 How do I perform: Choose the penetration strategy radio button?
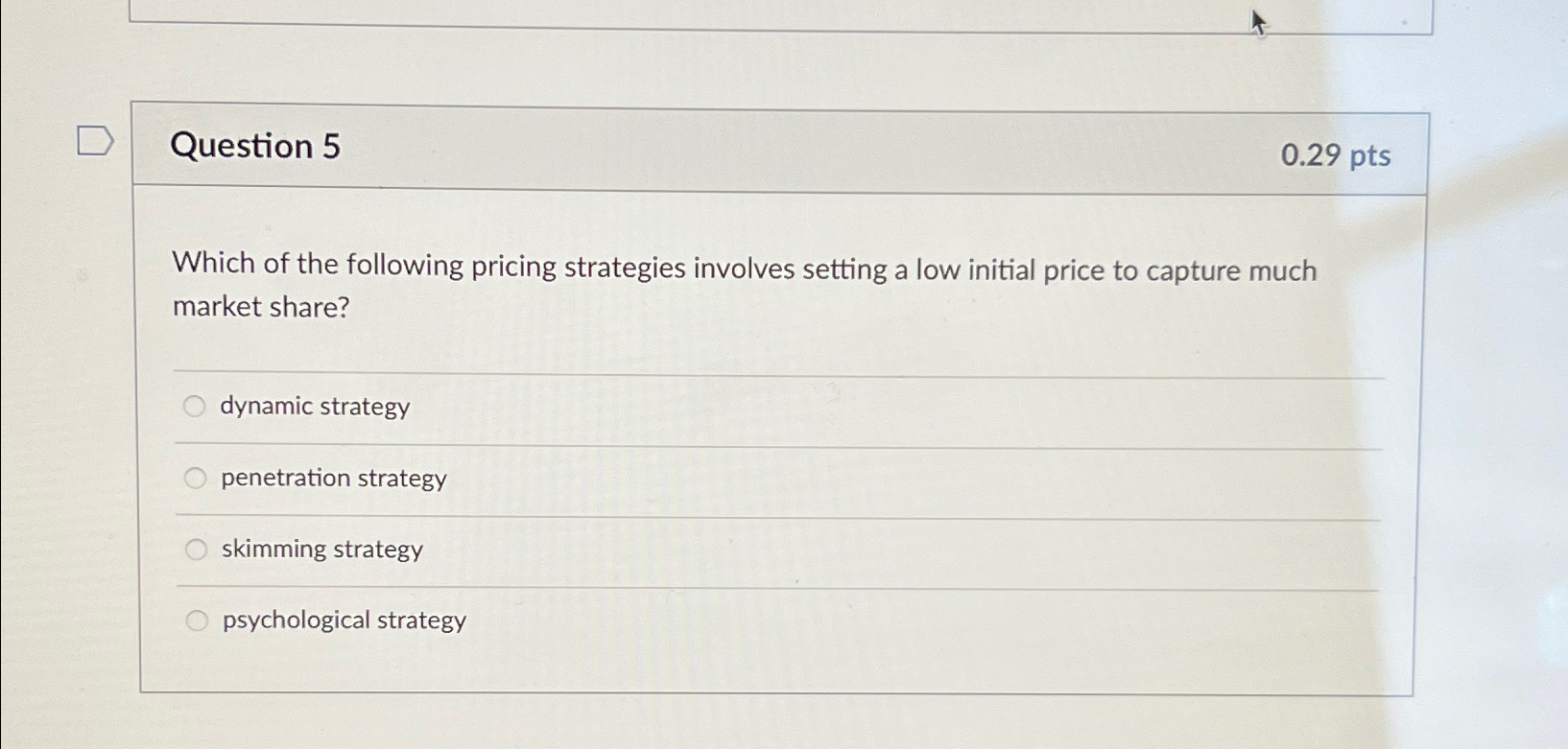[x=195, y=478]
